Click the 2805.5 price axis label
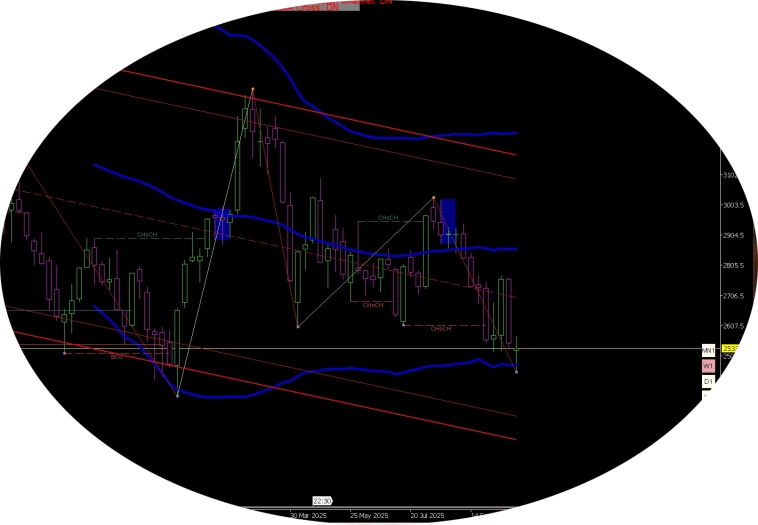 point(733,265)
